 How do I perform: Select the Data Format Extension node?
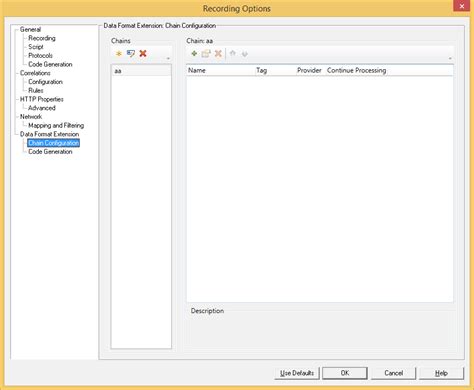(x=49, y=134)
